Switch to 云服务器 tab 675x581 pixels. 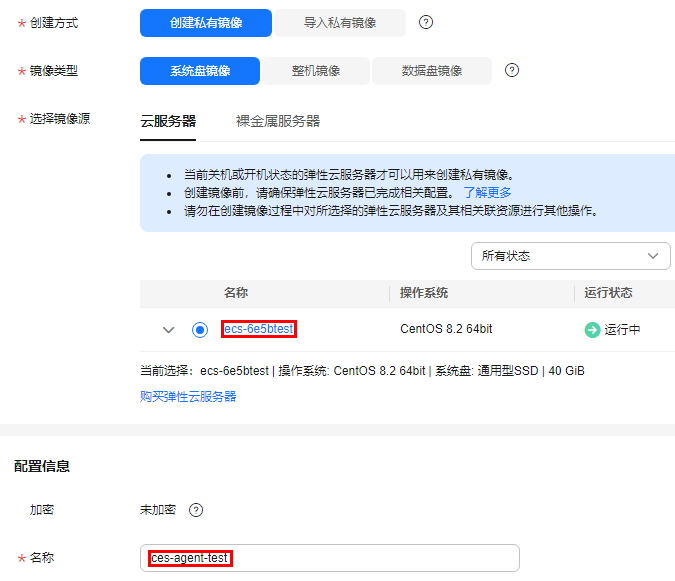point(168,121)
